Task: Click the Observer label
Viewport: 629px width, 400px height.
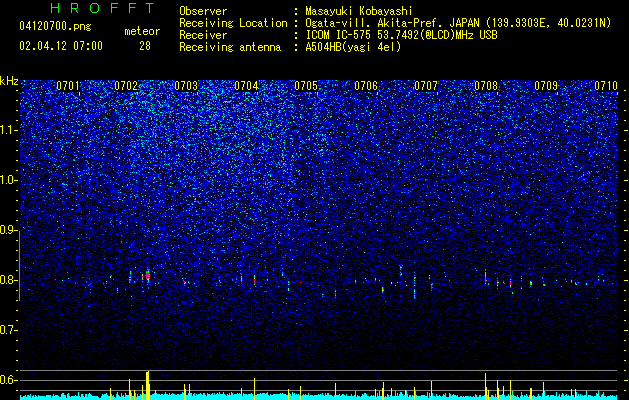Action: [x=203, y=11]
